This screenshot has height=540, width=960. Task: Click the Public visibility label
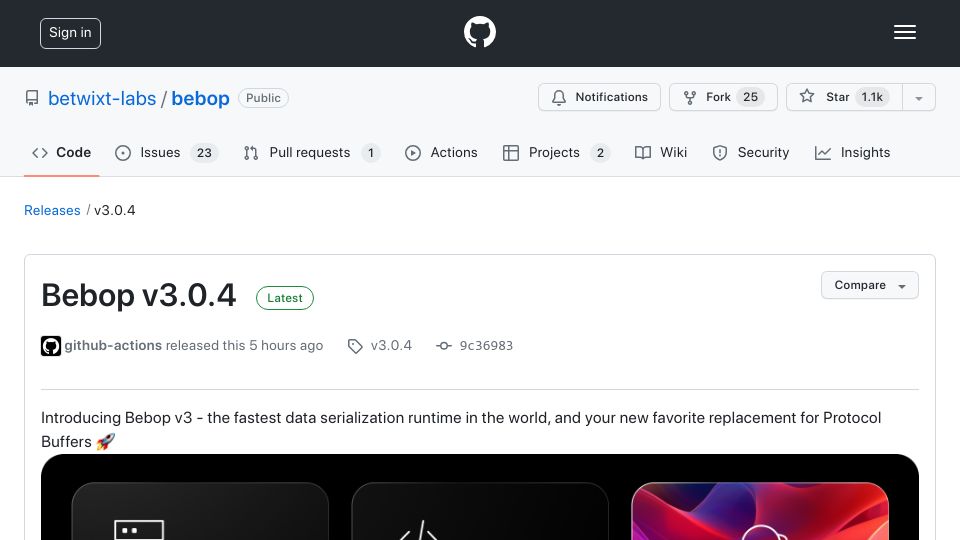(263, 98)
